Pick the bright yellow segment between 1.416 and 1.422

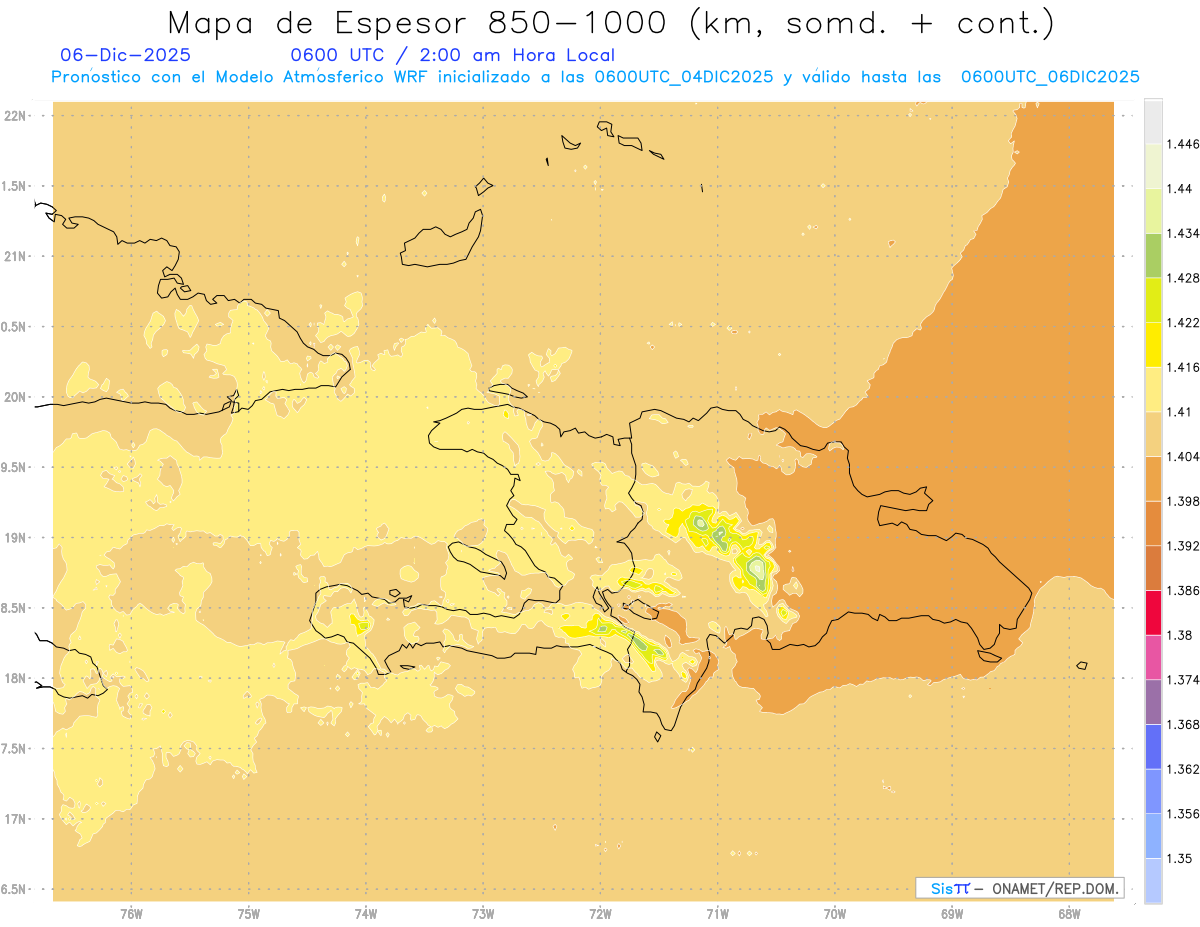click(x=1153, y=345)
